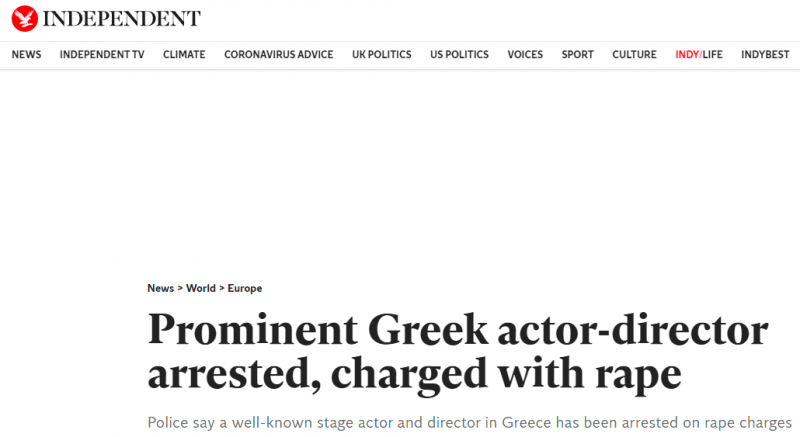
Task: Click the Independent eagle logo icon
Action: pyautogui.click(x=24, y=18)
